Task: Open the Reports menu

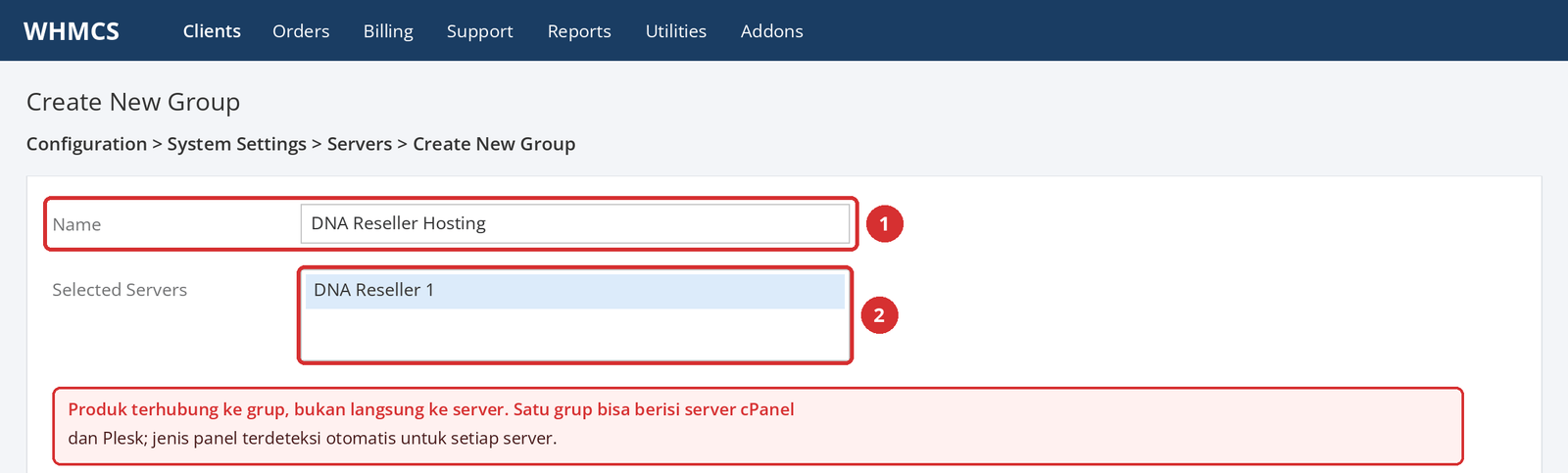Action: point(579,31)
